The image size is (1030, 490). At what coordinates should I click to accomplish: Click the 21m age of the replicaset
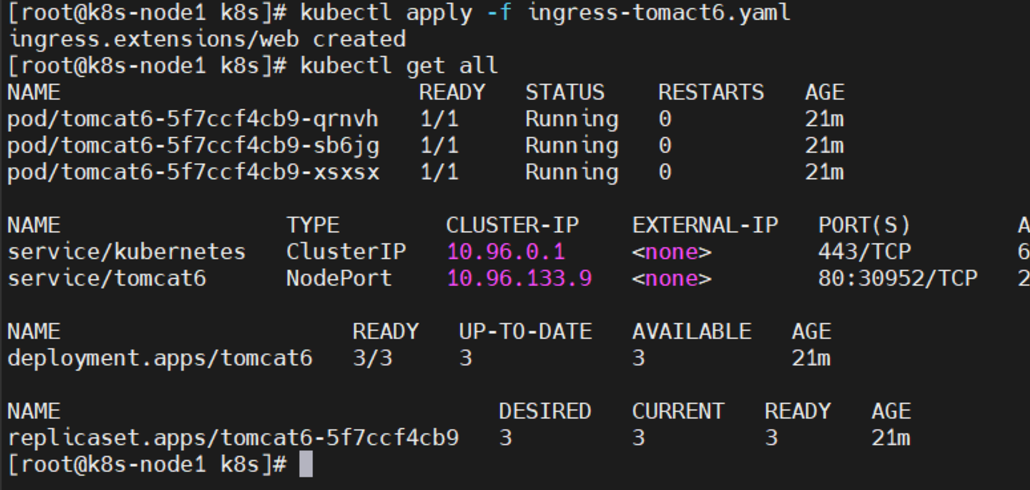(891, 438)
